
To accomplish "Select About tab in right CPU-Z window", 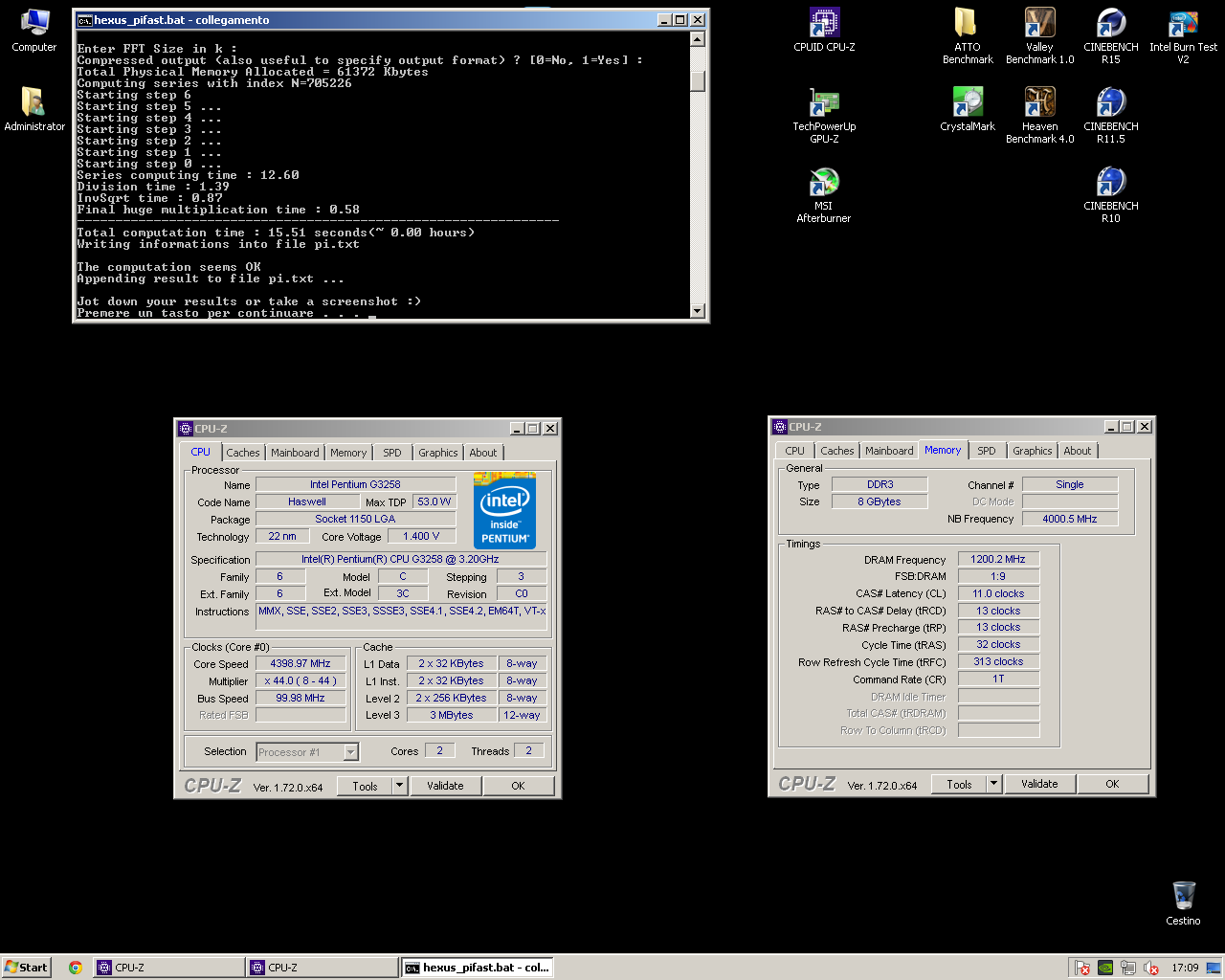I will pos(1078,451).
